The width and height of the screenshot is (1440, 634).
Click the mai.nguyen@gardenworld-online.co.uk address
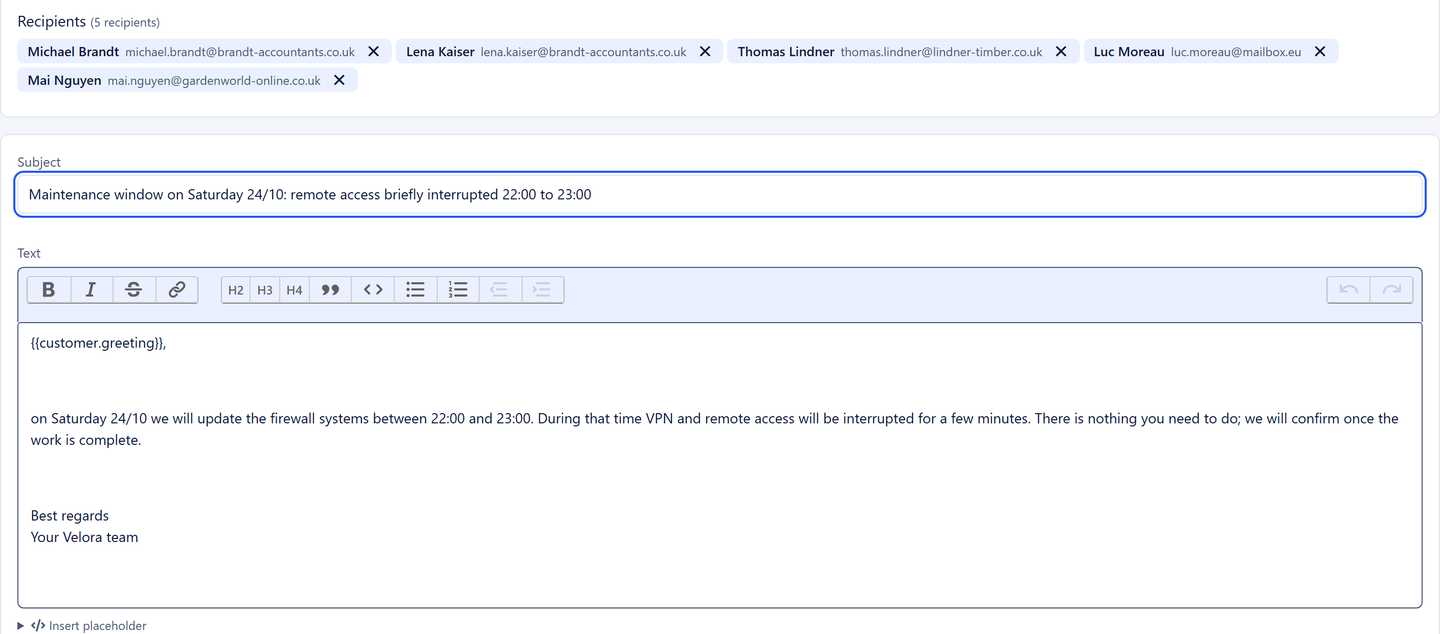pyautogui.click(x=214, y=80)
